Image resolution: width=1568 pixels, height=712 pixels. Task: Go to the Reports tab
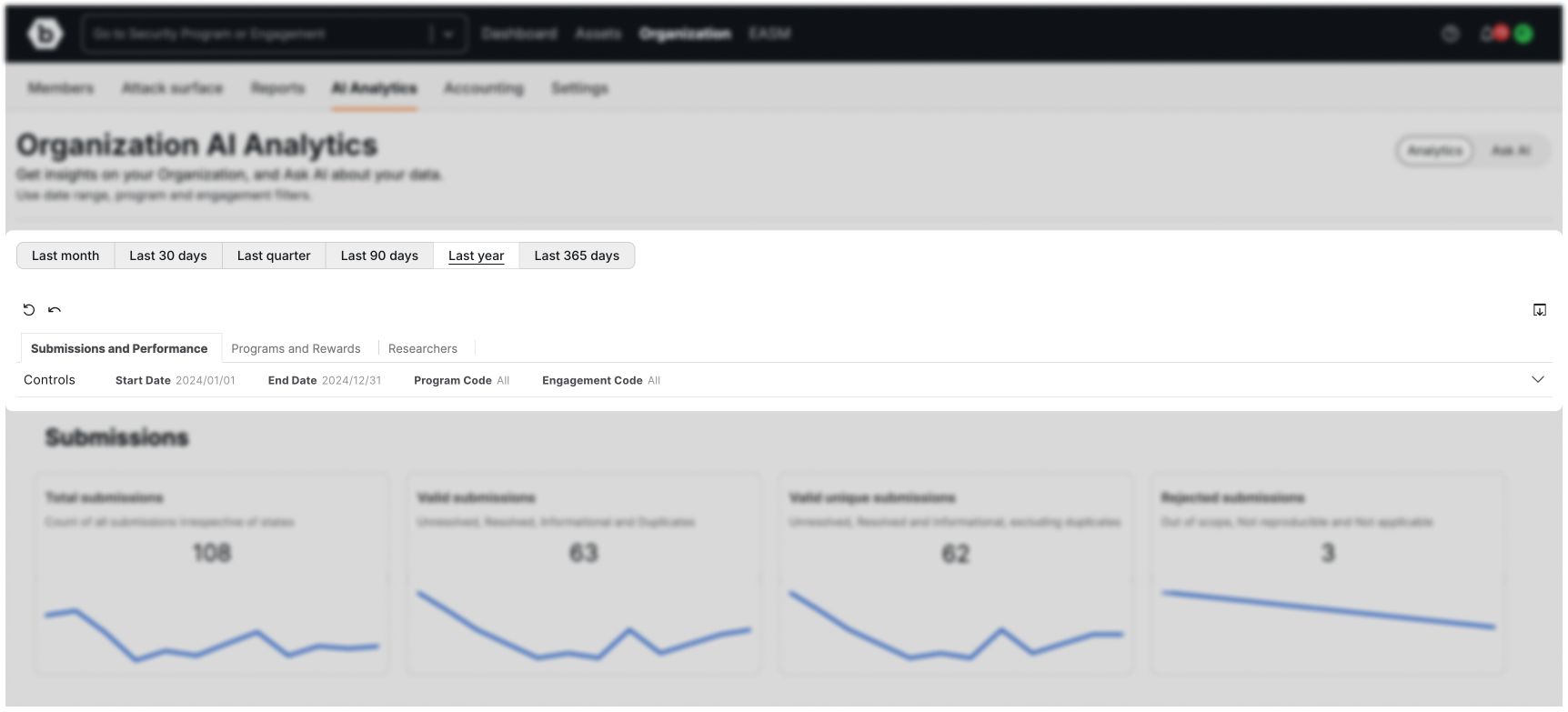[277, 88]
